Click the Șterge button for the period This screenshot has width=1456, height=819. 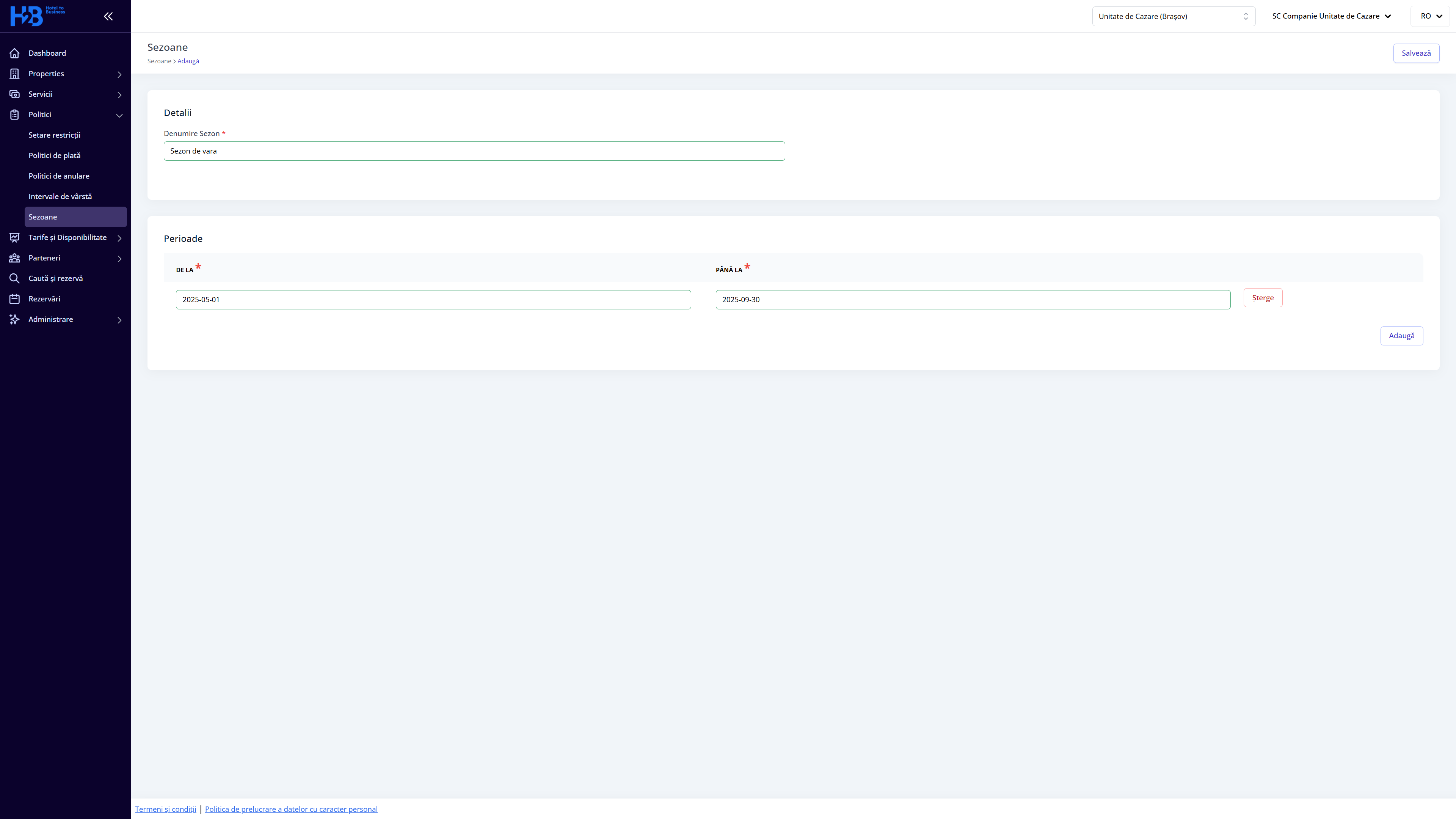[x=1263, y=298]
